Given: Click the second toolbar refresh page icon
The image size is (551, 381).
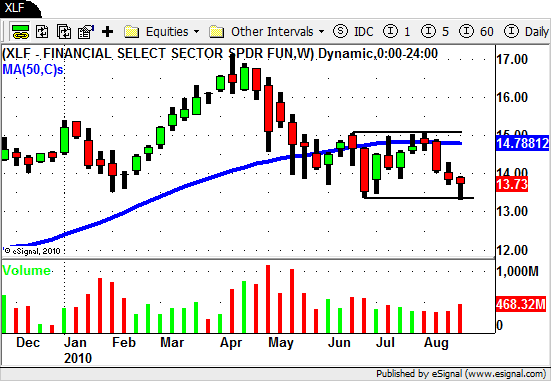Looking at the screenshot, I should (43, 32).
